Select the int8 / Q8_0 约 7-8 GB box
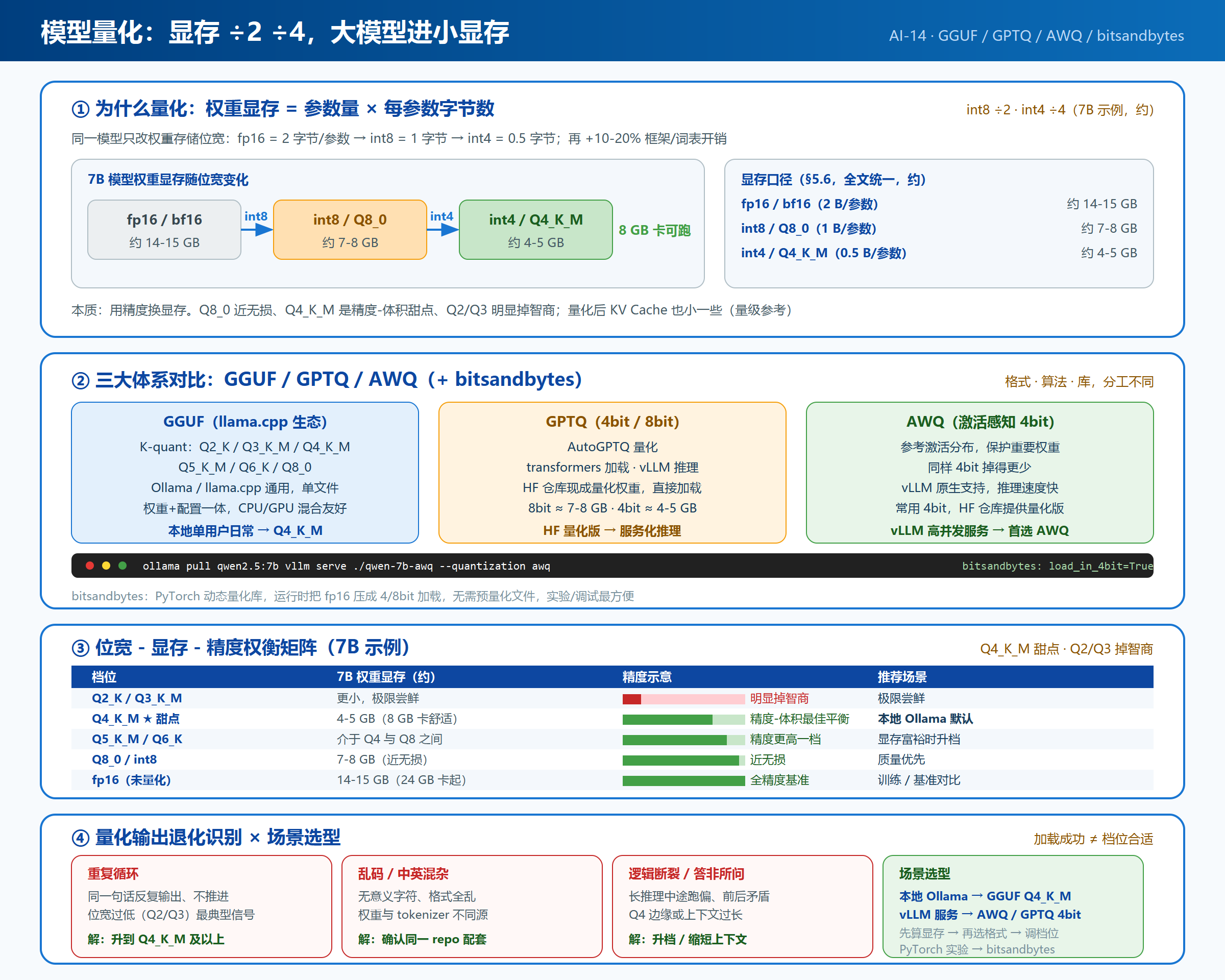The height and width of the screenshot is (980, 1225). (350, 230)
